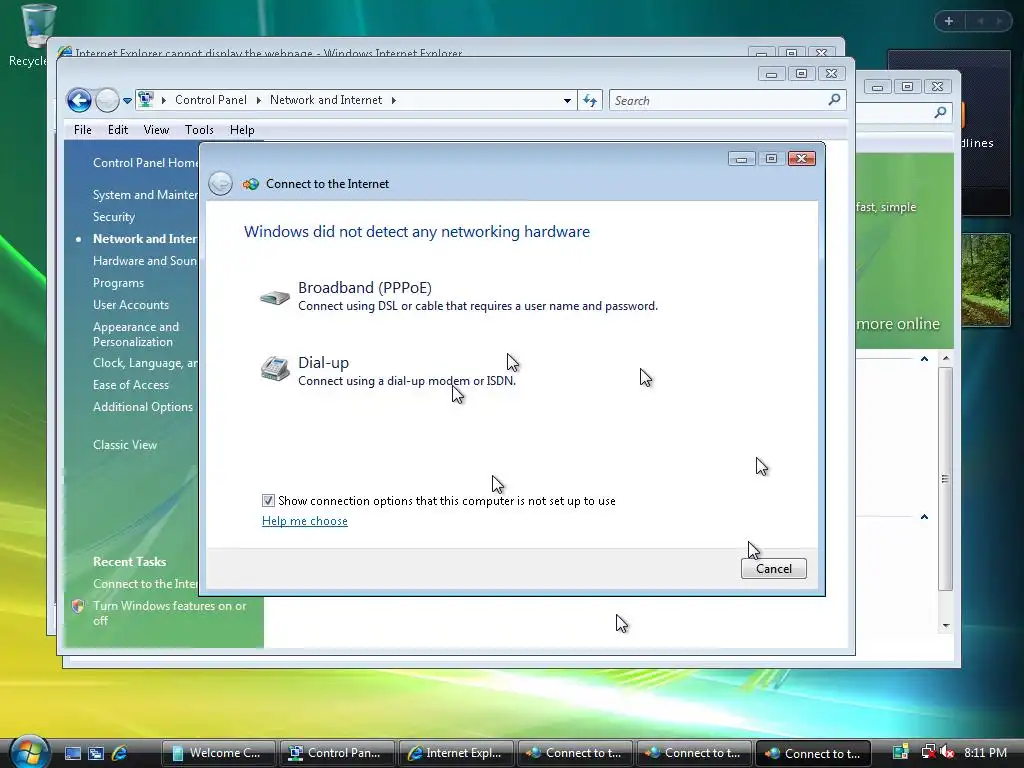
Task: Open Appearance and Personalization category
Action: point(136,334)
